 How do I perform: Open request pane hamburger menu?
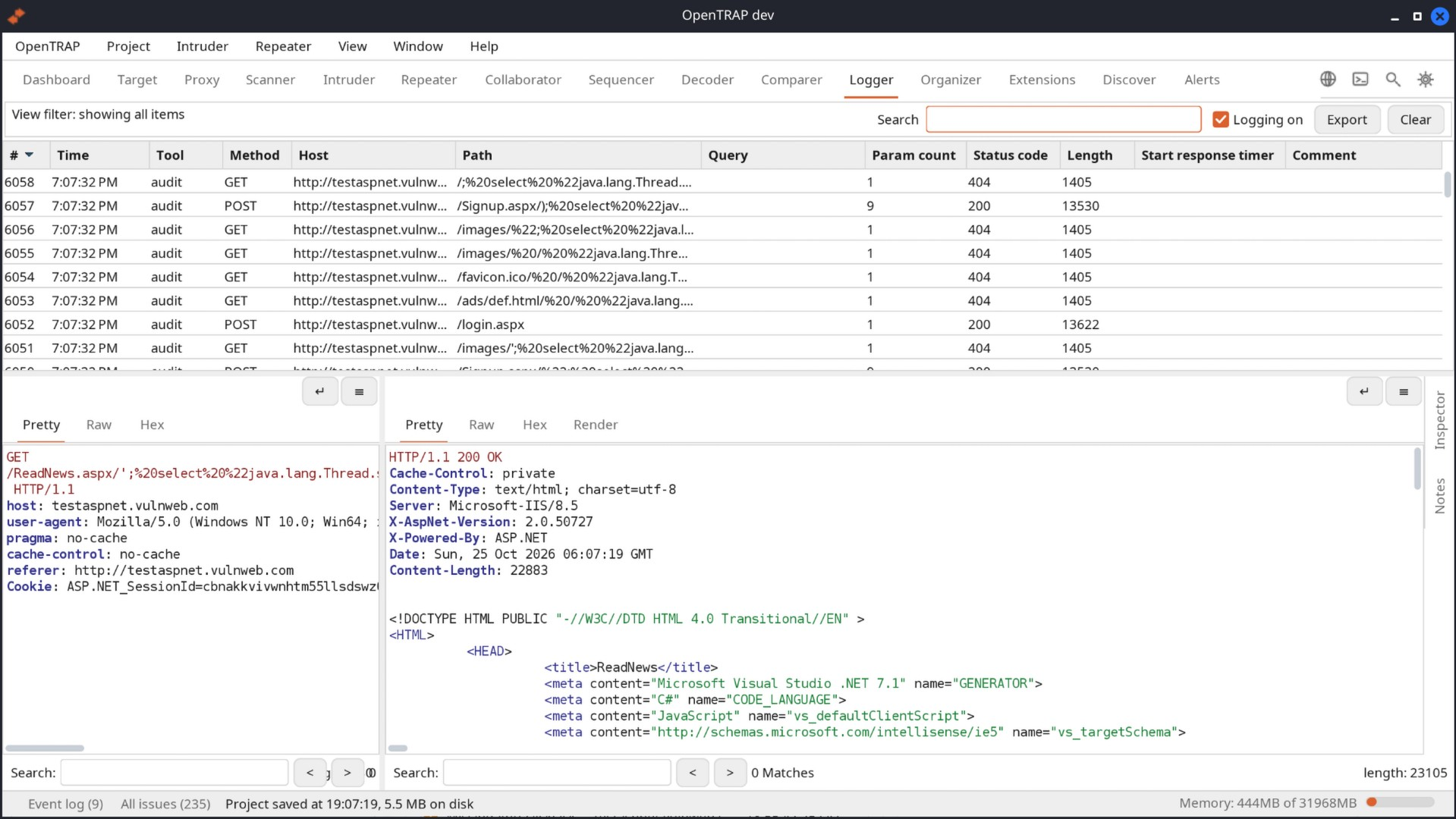pyautogui.click(x=359, y=391)
